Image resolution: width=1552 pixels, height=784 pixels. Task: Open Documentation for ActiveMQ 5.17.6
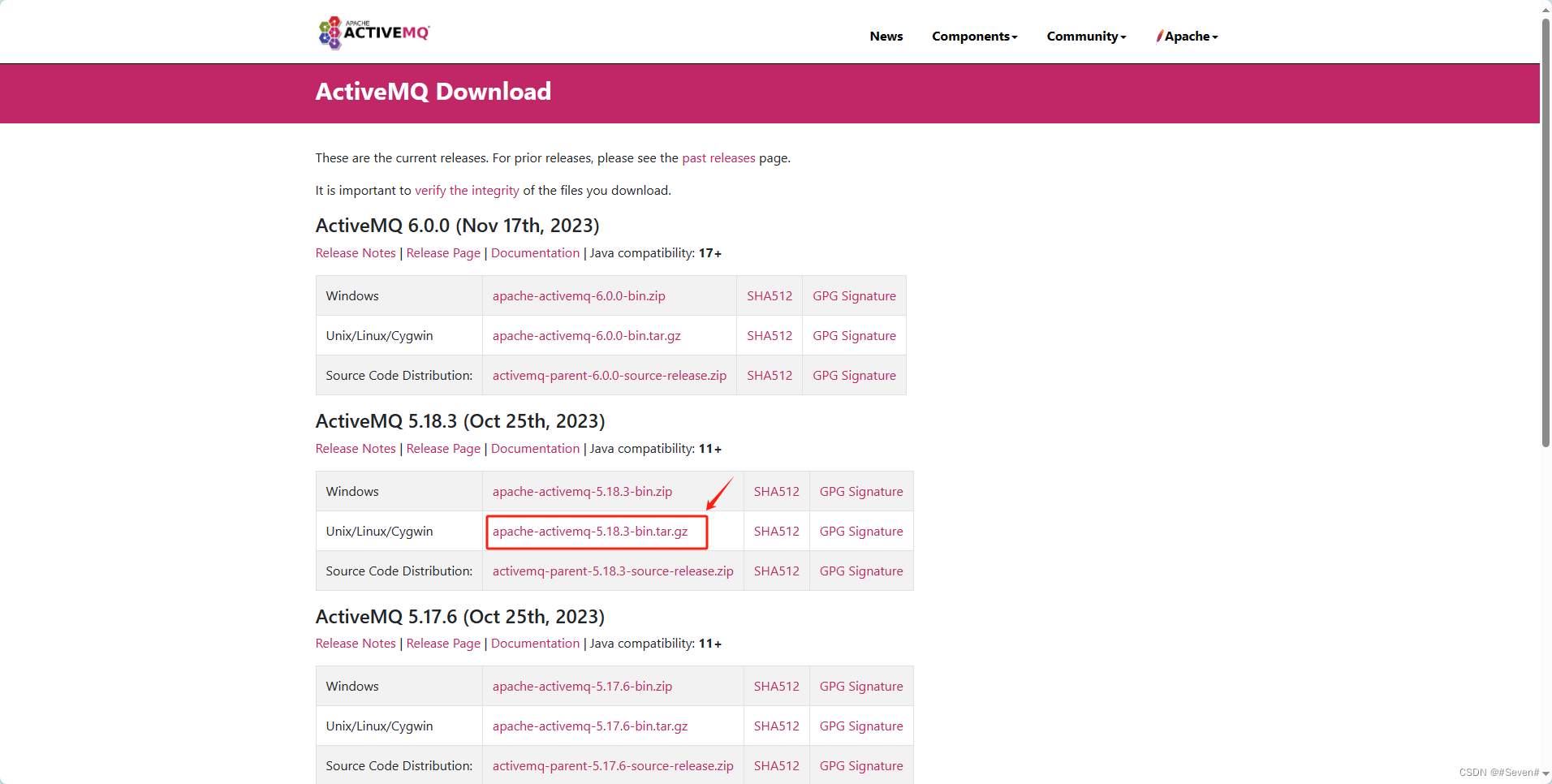(535, 644)
